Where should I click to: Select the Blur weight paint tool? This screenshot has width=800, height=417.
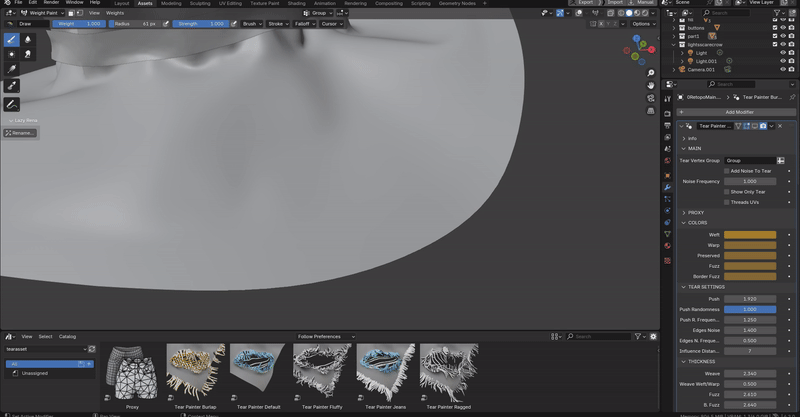tap(28, 40)
